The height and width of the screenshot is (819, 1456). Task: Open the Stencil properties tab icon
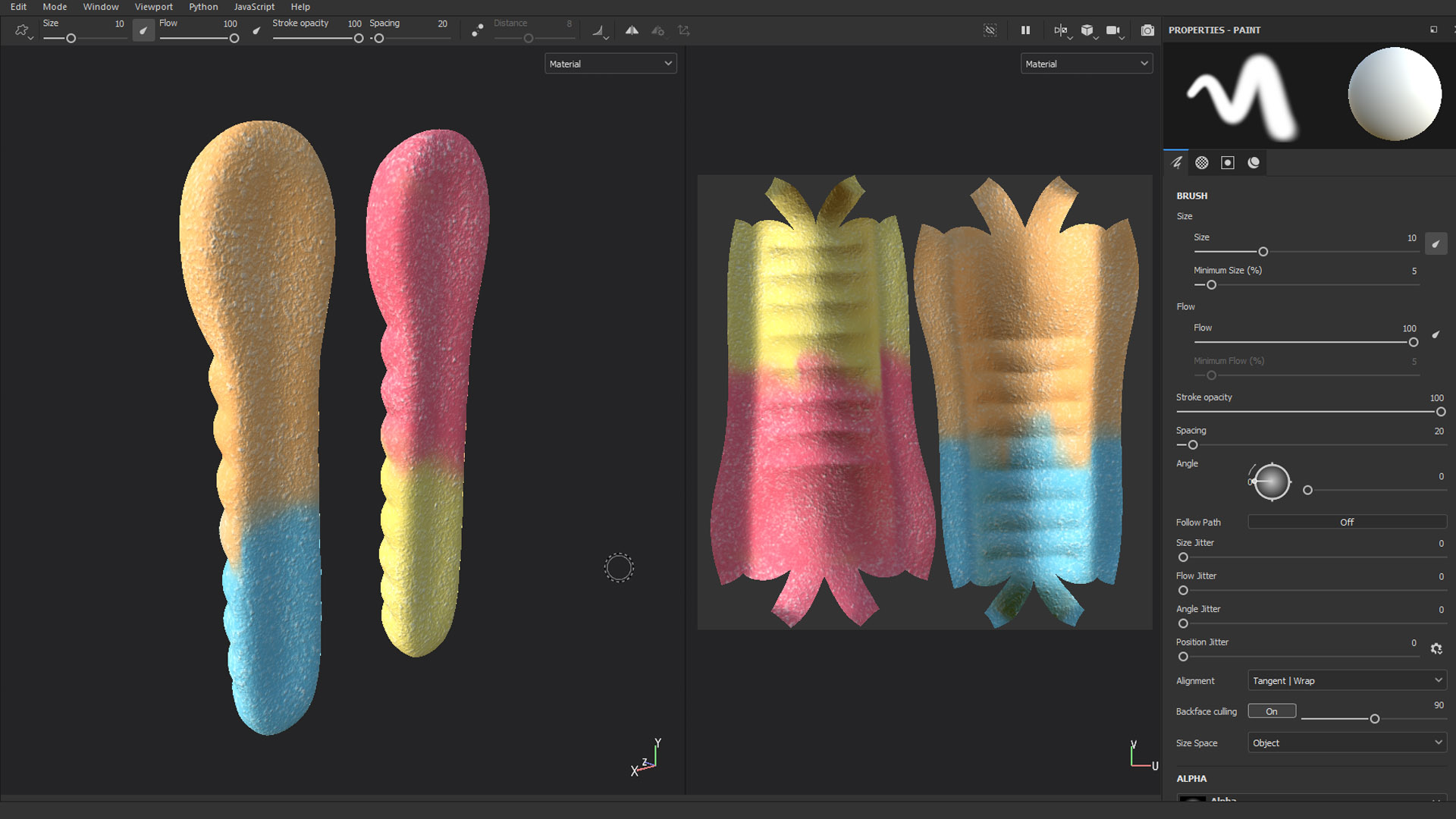coord(1228,162)
